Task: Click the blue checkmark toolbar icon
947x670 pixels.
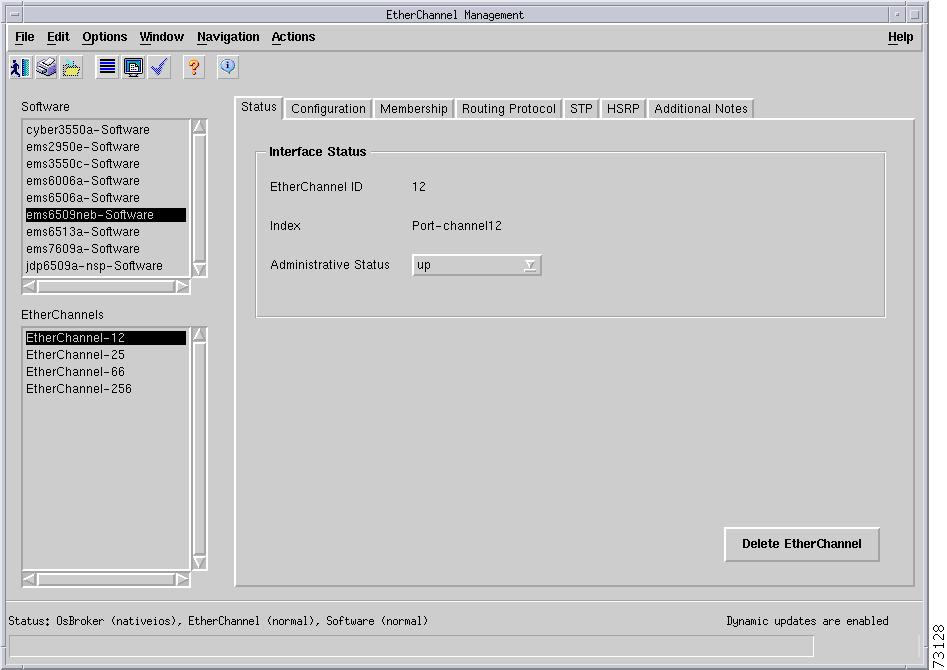Action: [x=159, y=67]
